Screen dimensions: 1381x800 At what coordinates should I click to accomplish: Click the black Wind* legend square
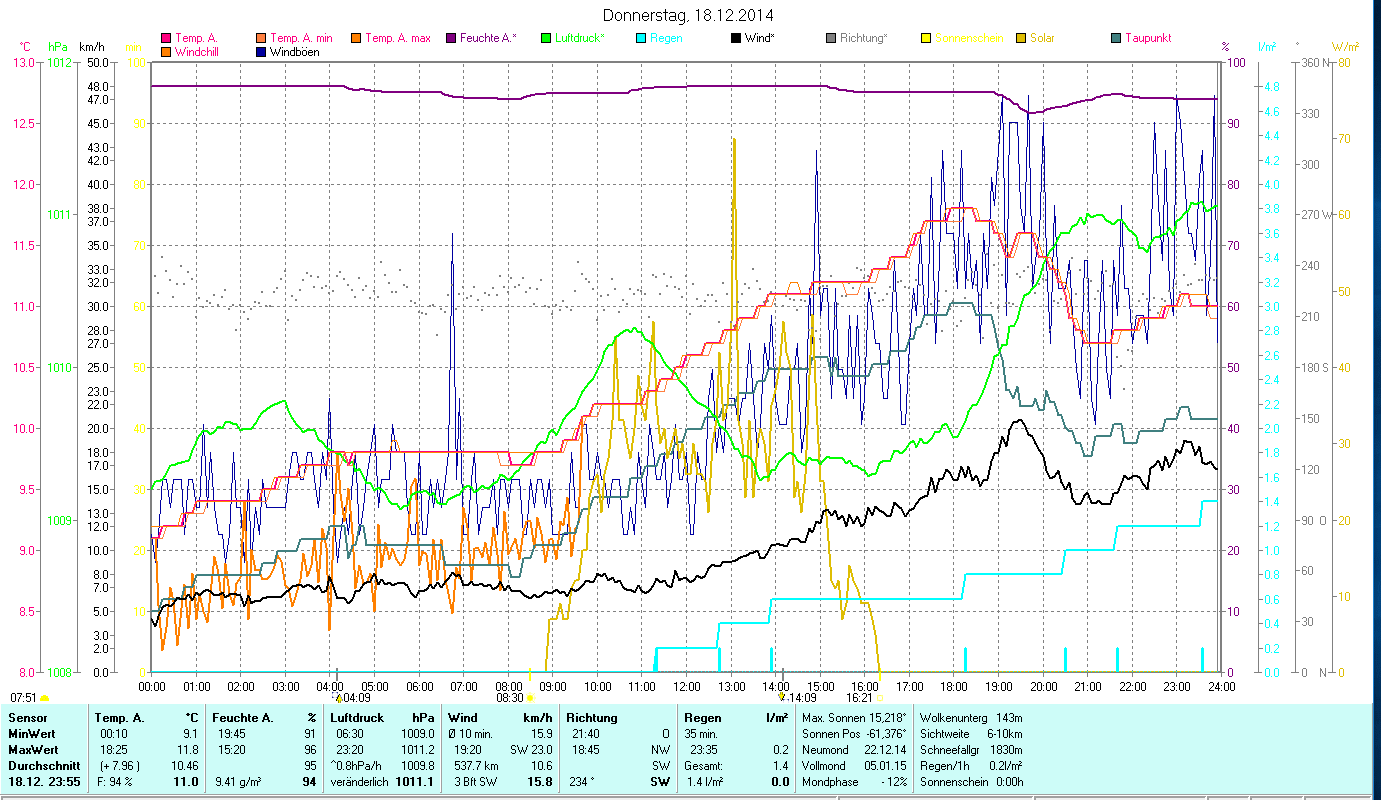[736, 38]
